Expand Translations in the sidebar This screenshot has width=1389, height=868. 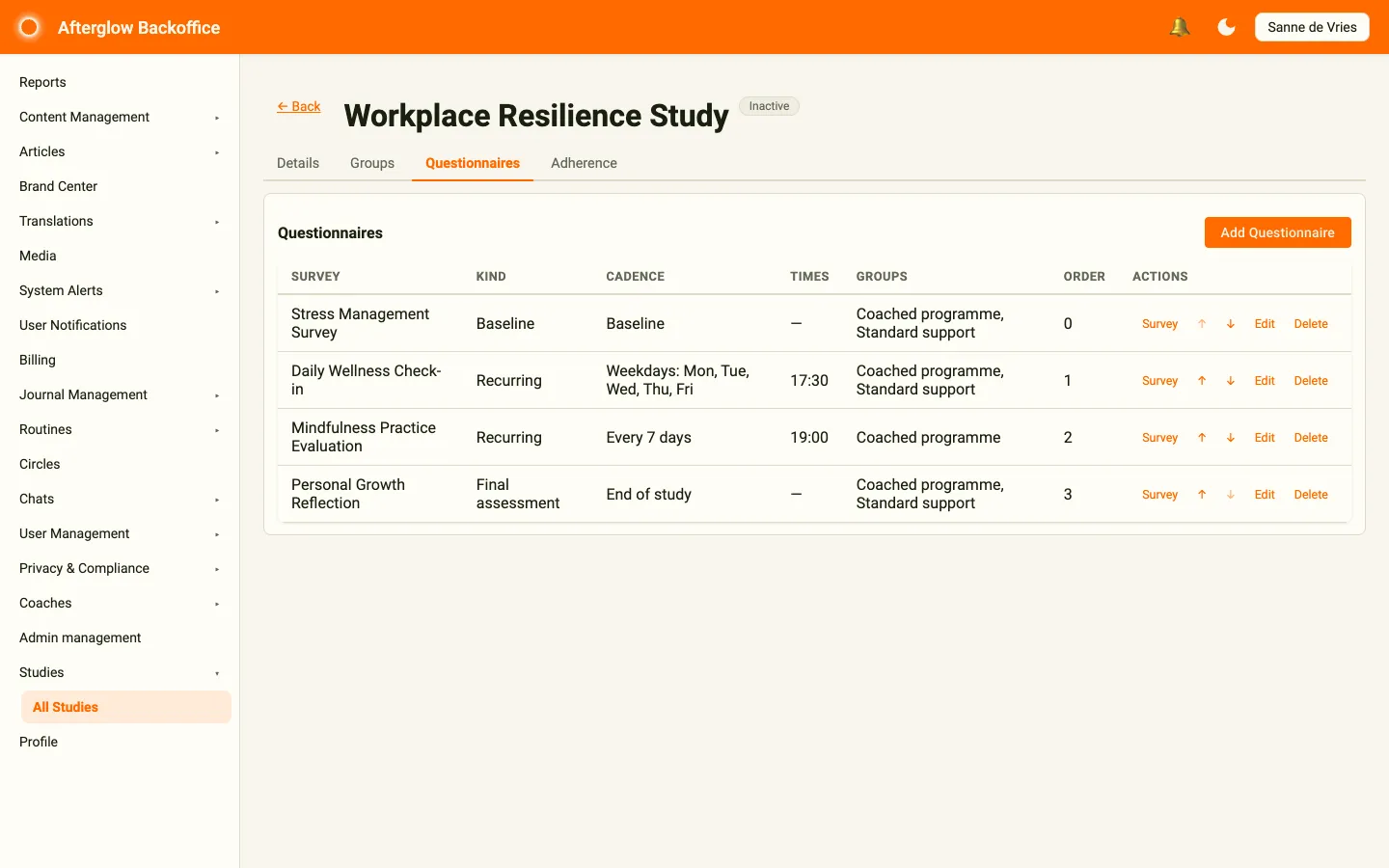[x=120, y=221]
